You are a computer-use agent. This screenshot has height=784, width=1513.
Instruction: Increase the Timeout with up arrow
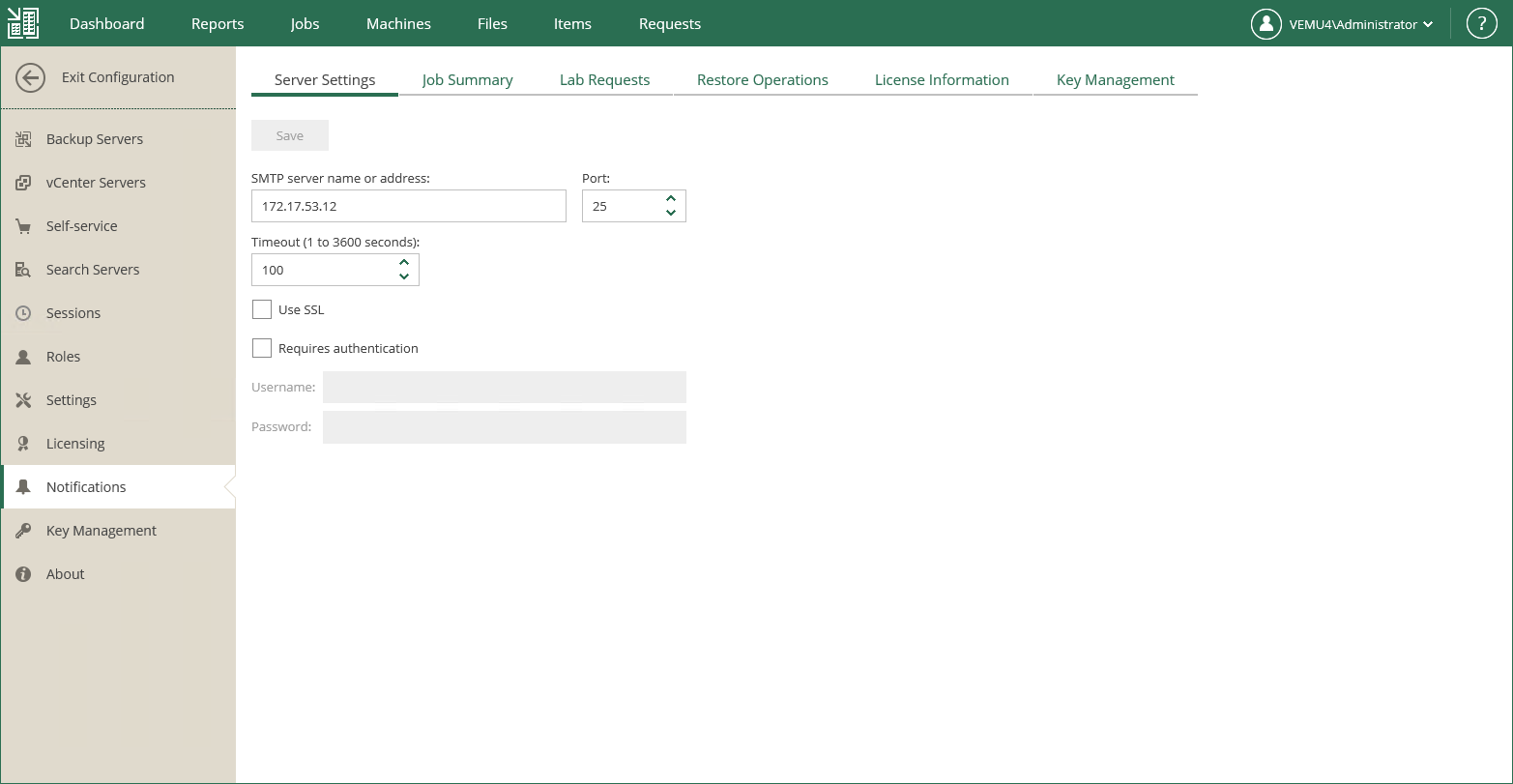(x=404, y=263)
